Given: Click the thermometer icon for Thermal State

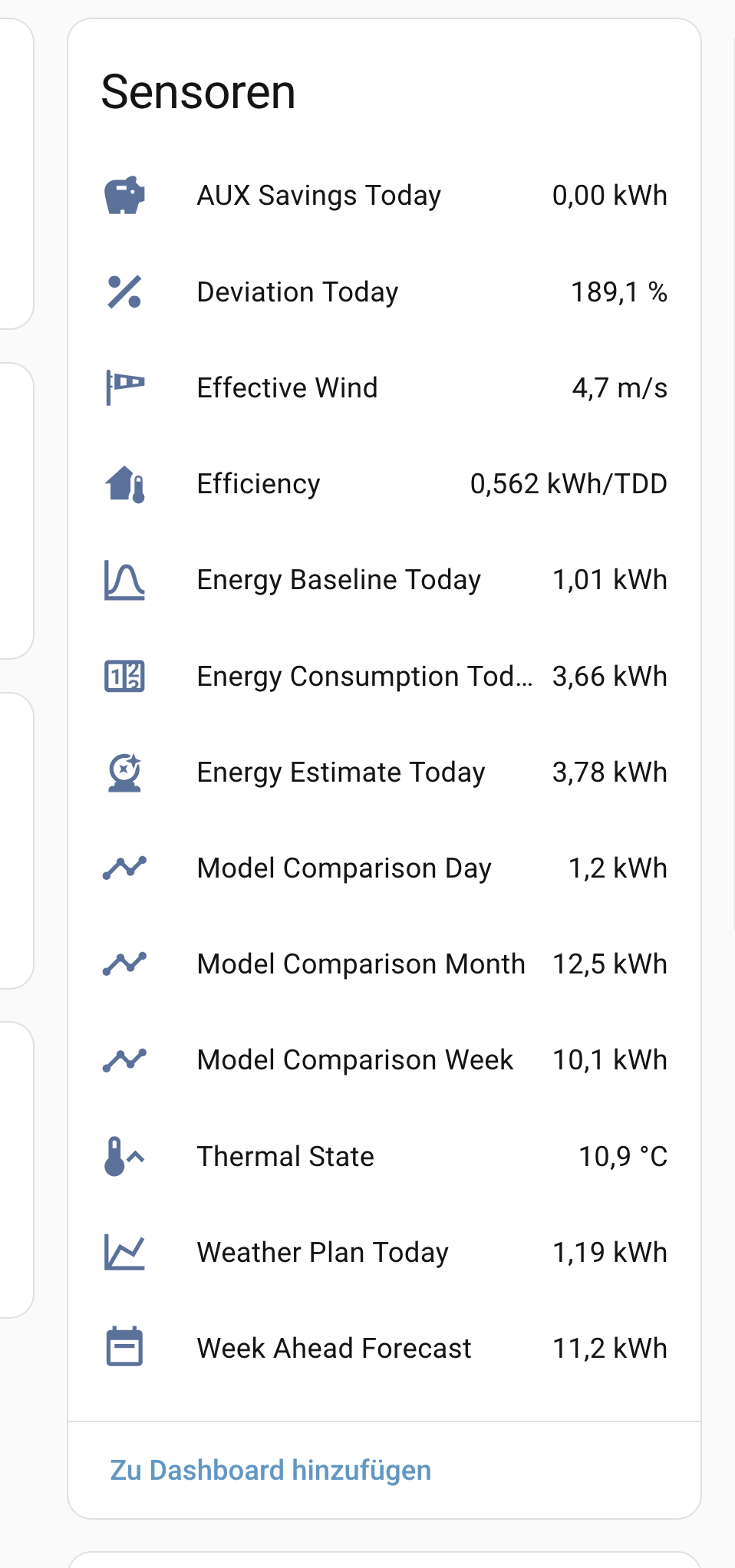Looking at the screenshot, I should [124, 1156].
